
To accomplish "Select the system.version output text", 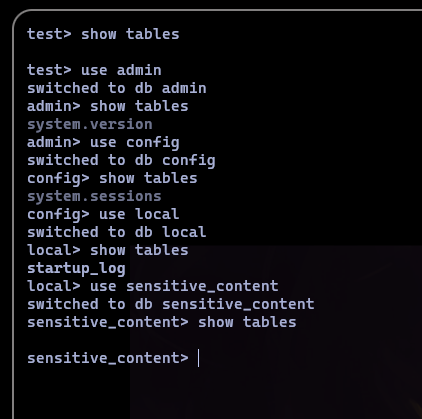I will pos(90,124).
